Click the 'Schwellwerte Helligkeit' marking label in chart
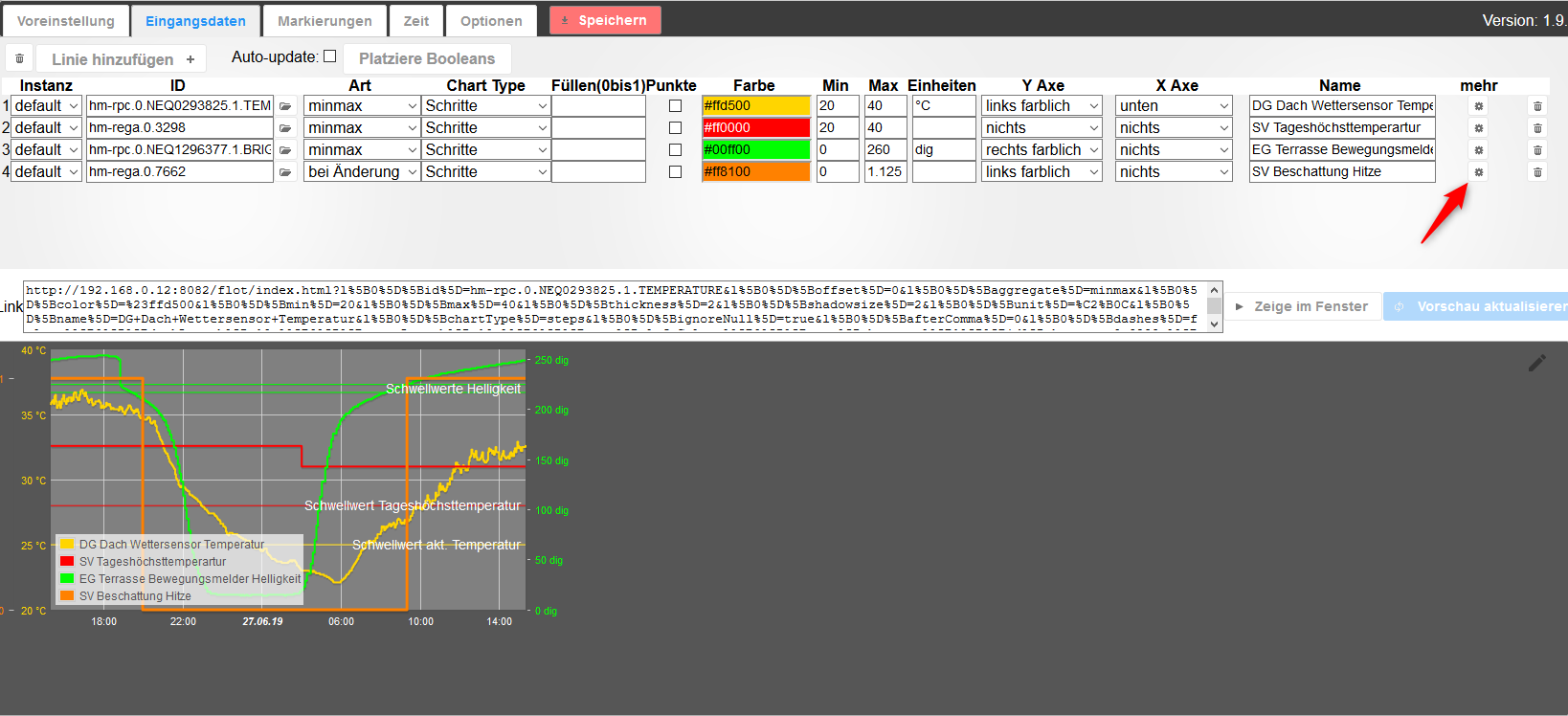The image size is (1568, 716). (x=453, y=389)
